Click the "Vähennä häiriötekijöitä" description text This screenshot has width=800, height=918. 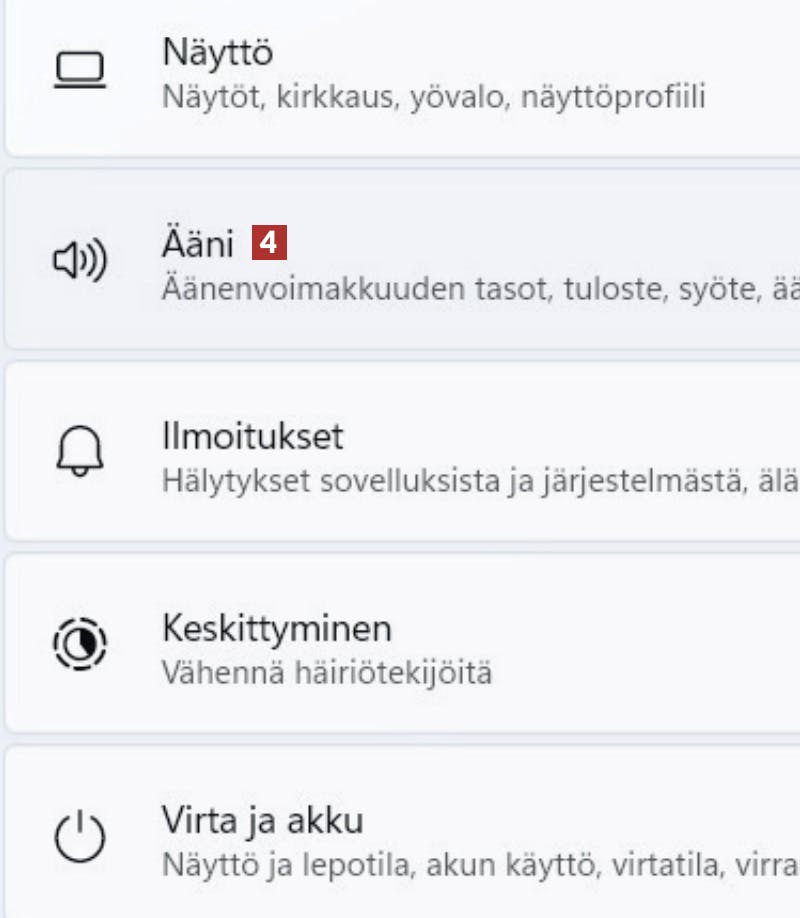[x=326, y=672]
